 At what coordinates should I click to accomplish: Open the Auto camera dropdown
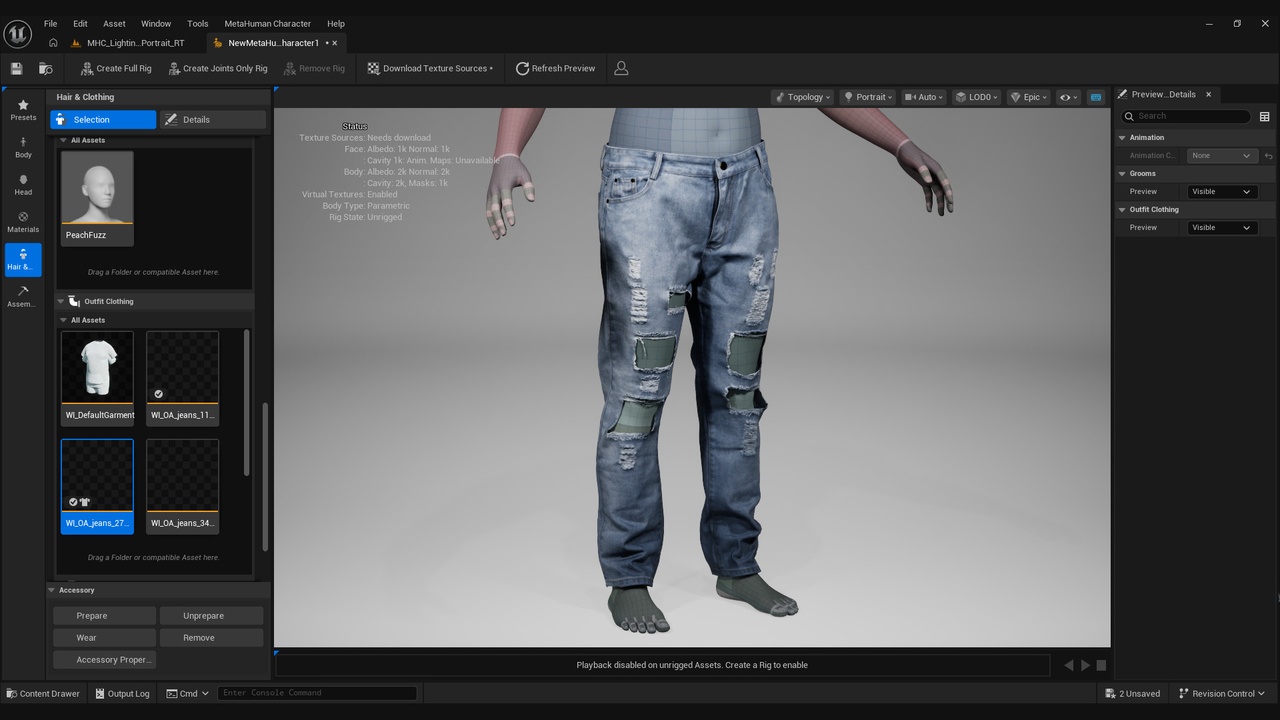[925, 97]
